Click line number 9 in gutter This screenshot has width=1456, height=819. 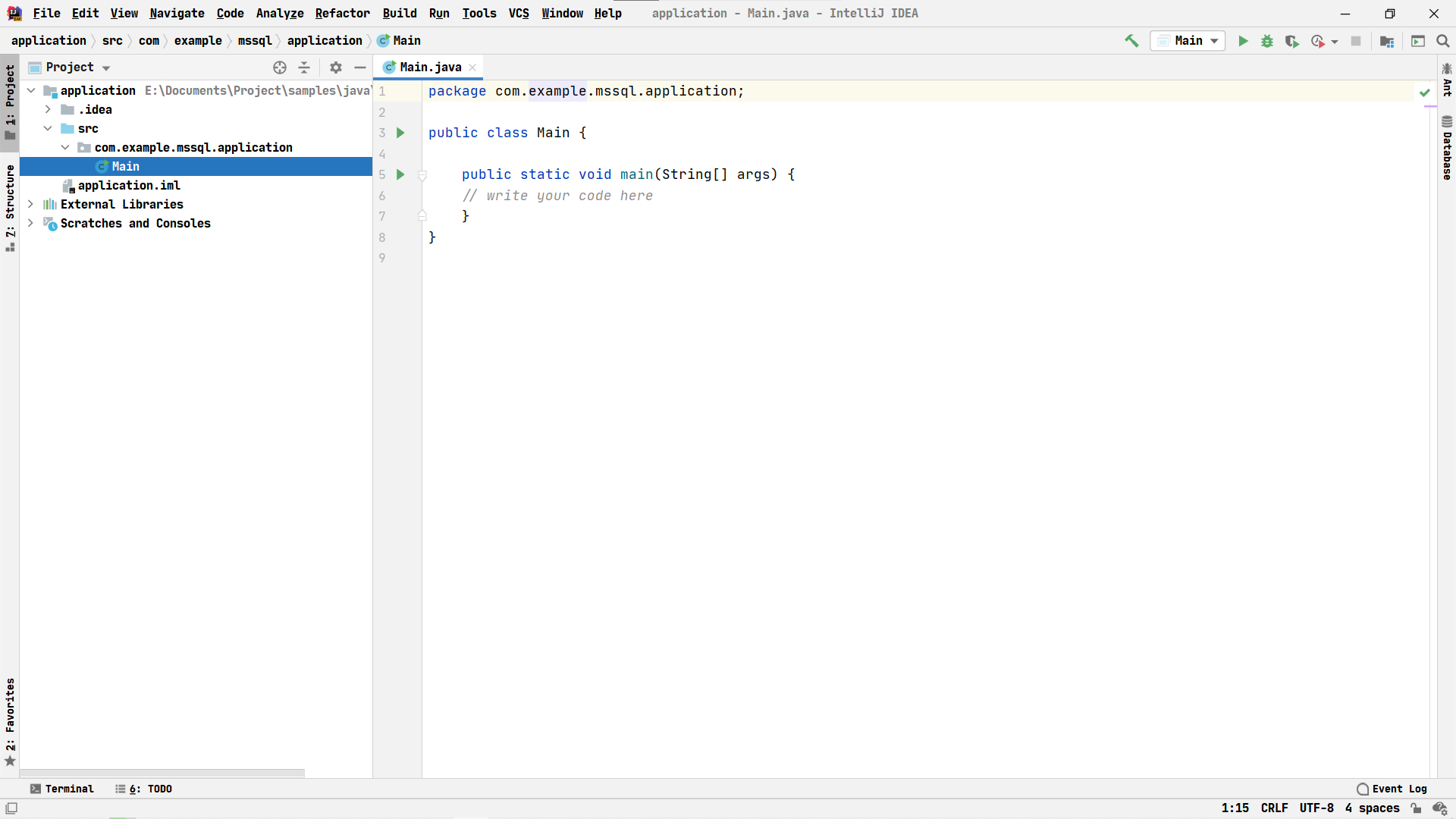click(x=382, y=259)
